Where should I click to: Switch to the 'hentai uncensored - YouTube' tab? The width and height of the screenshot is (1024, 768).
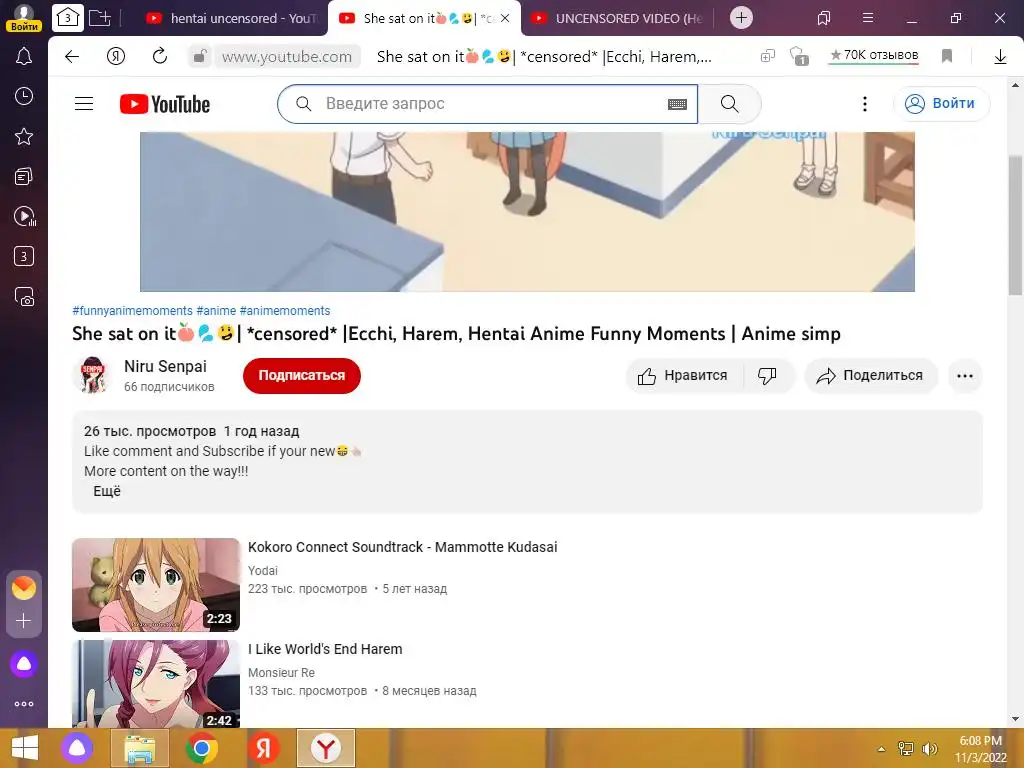coord(232,18)
